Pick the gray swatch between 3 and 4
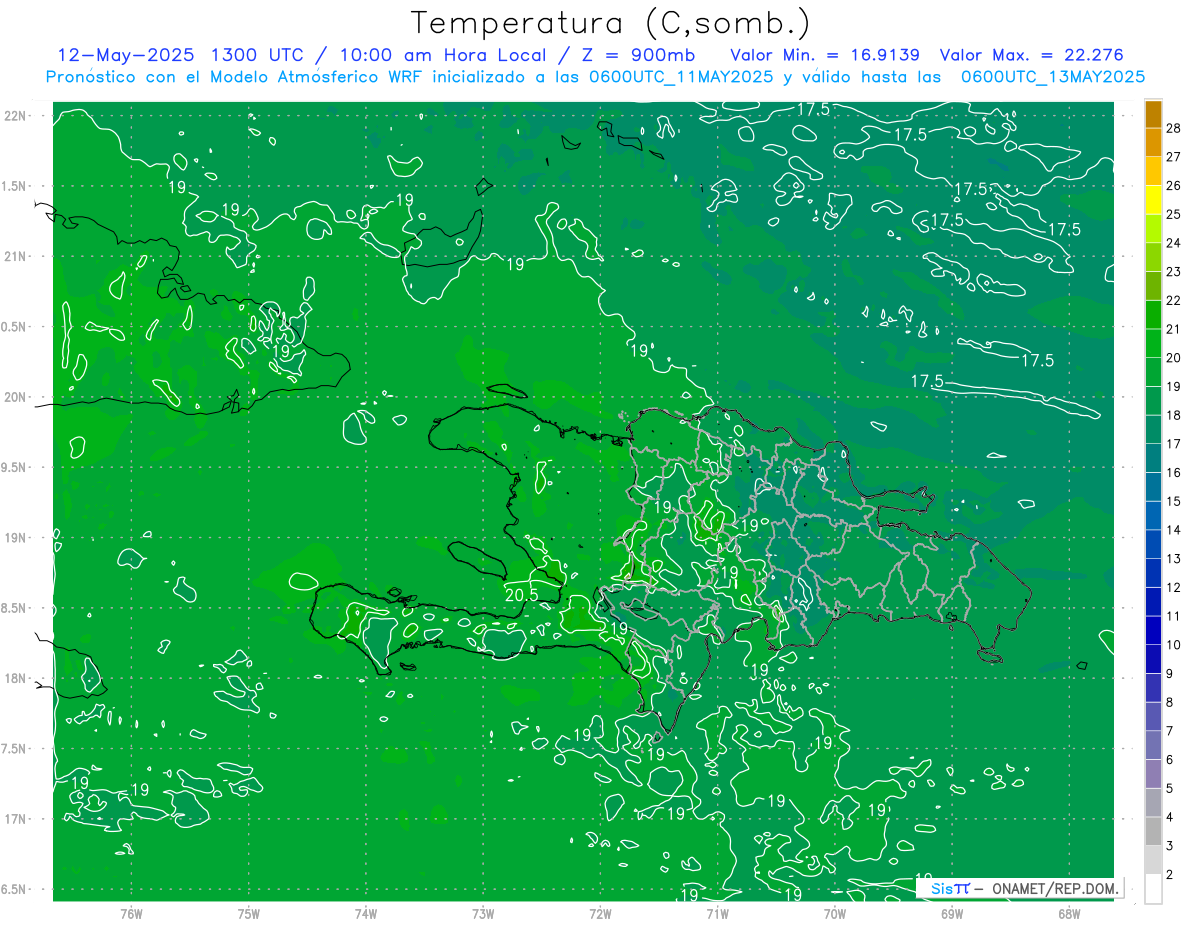 click(x=1154, y=831)
